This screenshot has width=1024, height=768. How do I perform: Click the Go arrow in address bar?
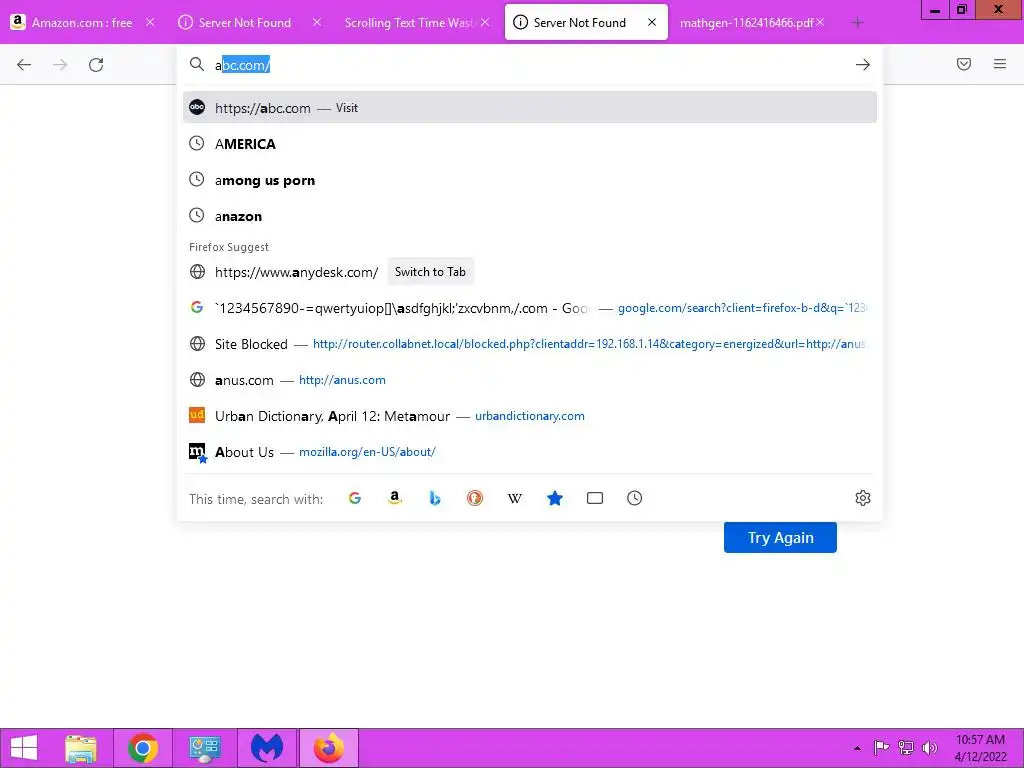pos(863,65)
